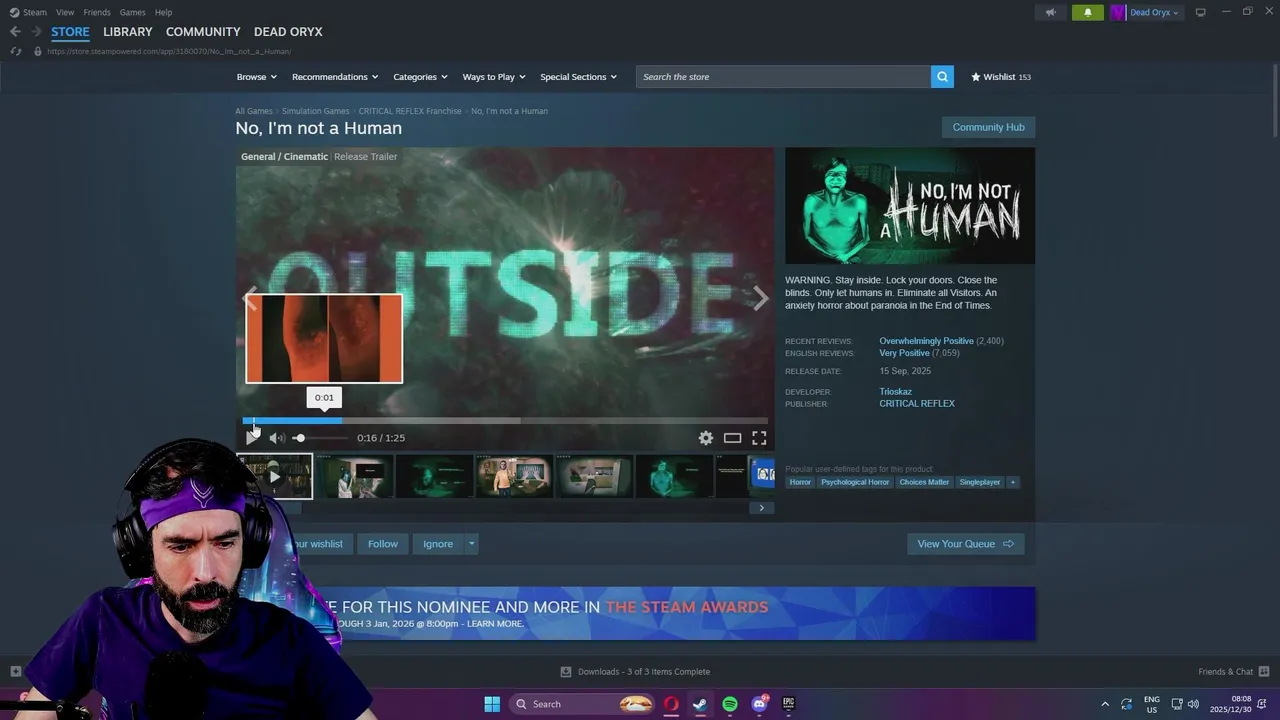Expand the Ways to Play dropdown
This screenshot has width=1280, height=720.
click(x=494, y=77)
